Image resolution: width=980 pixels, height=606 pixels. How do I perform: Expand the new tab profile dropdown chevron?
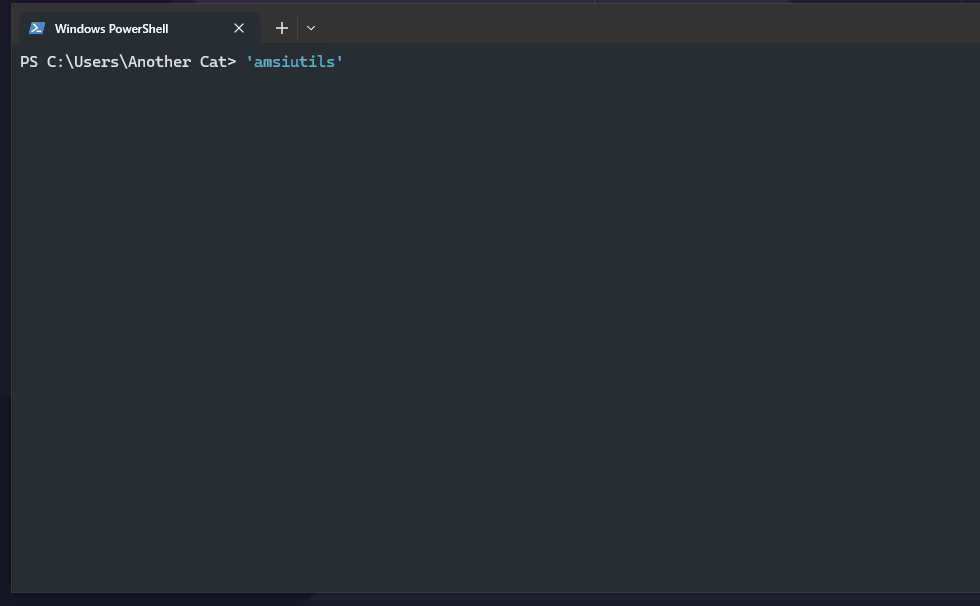pyautogui.click(x=311, y=28)
